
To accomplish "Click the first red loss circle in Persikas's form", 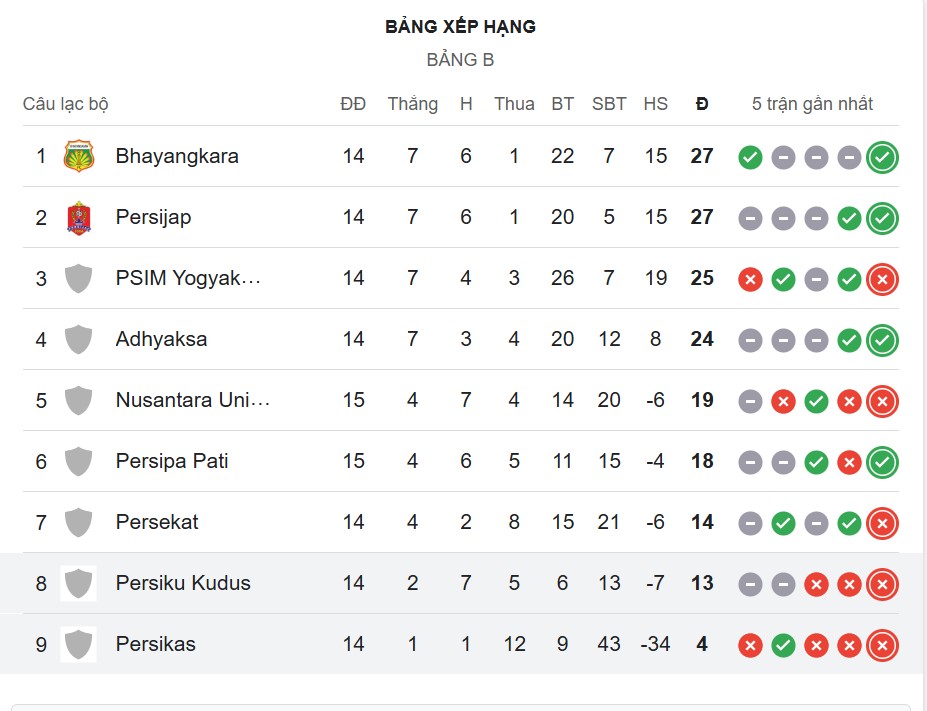I will pos(749,645).
